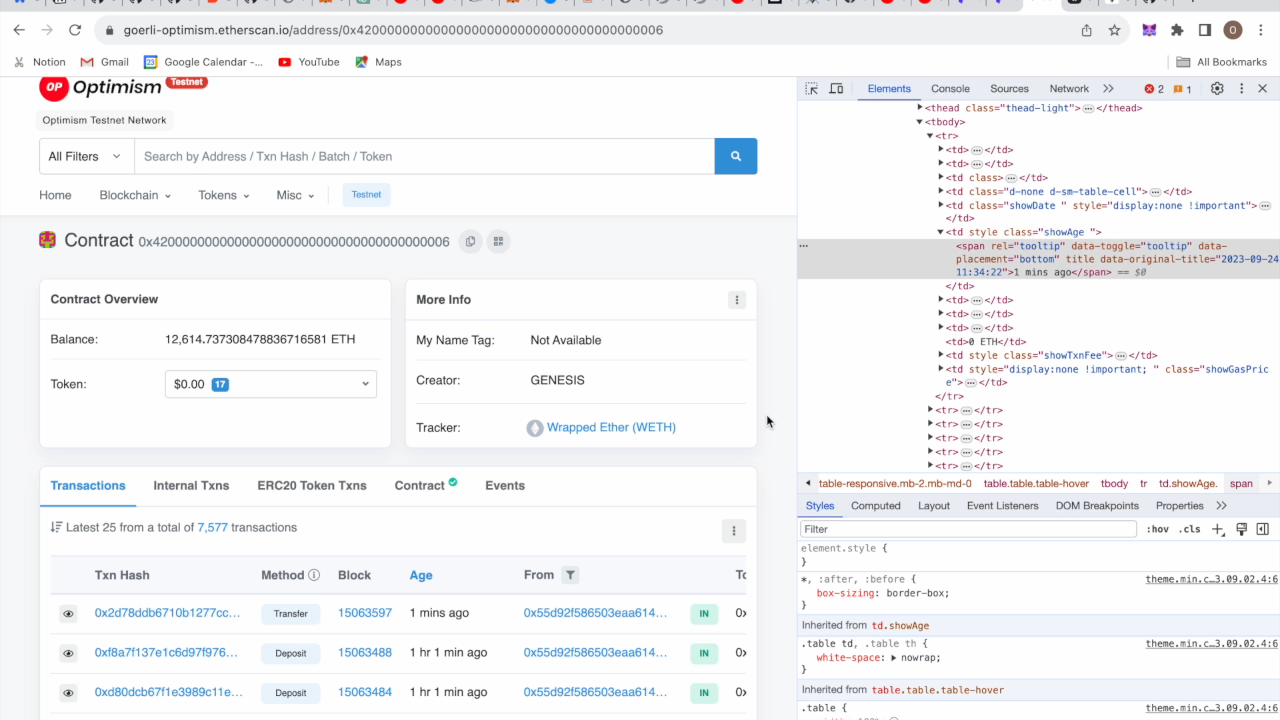Image resolution: width=1280 pixels, height=720 pixels.
Task: Toggle the .cls class editor
Action: (1189, 529)
